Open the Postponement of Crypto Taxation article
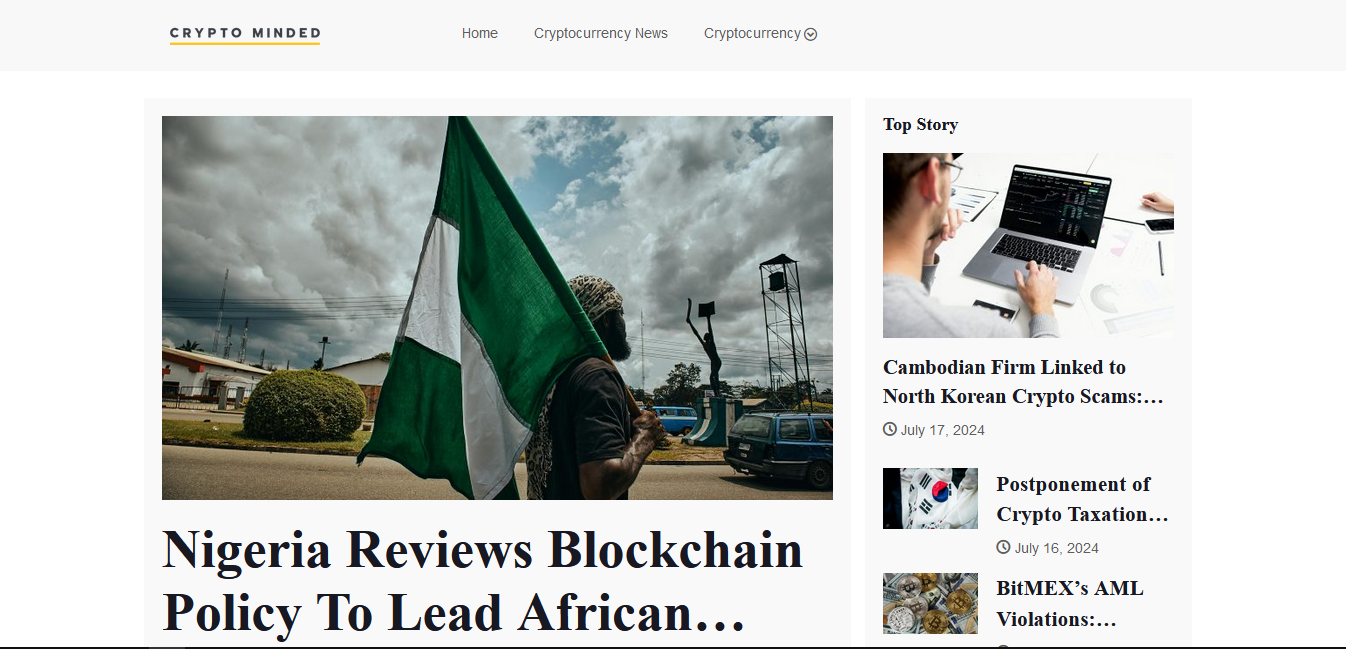 (x=1082, y=499)
